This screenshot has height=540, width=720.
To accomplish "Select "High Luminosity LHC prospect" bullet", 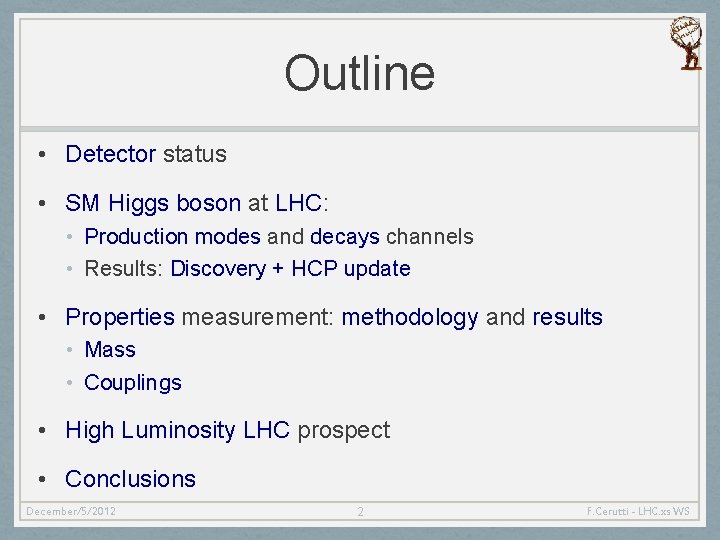I will 227,431.
